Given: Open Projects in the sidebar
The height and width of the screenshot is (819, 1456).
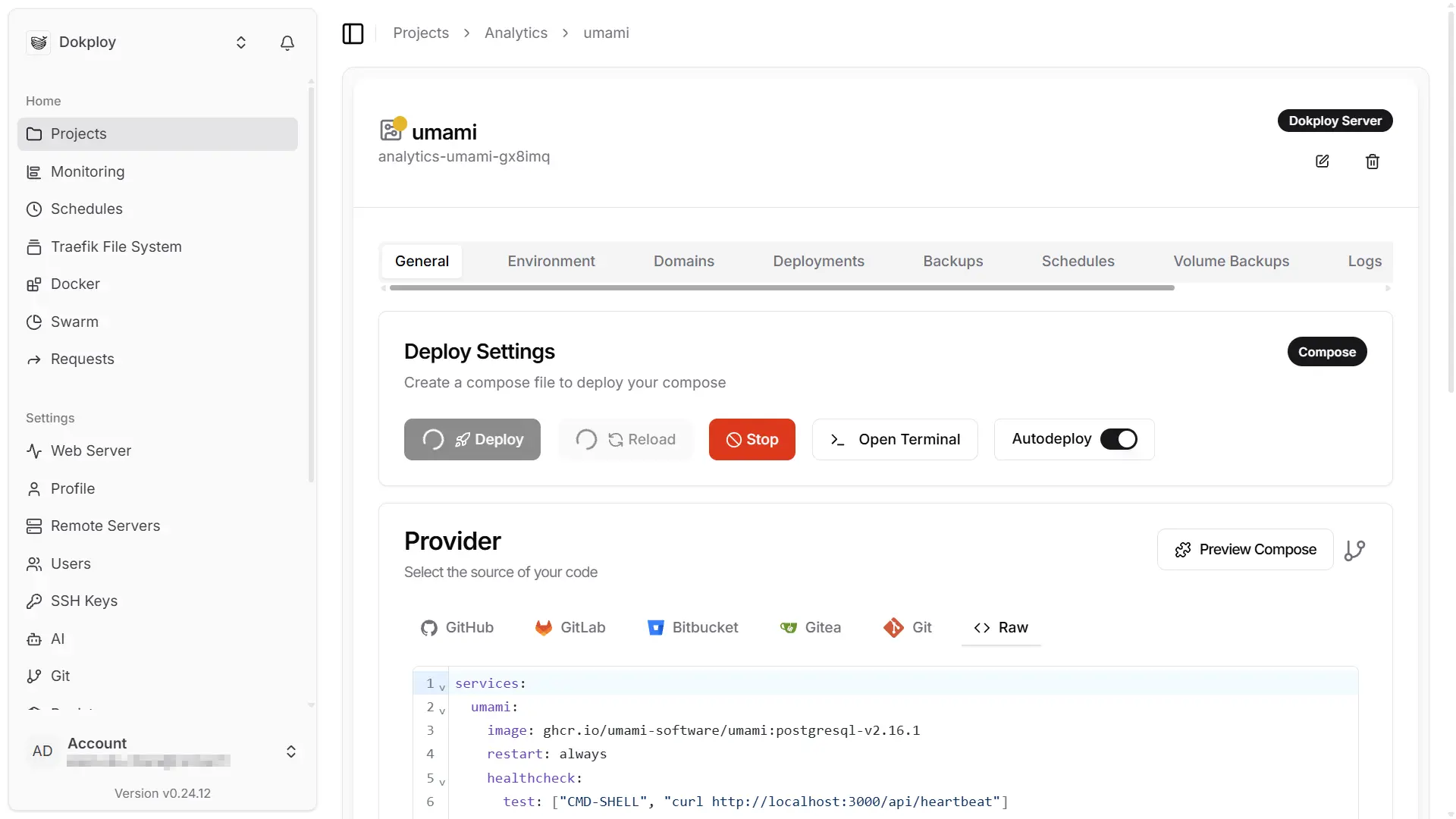Looking at the screenshot, I should pyautogui.click(x=157, y=133).
